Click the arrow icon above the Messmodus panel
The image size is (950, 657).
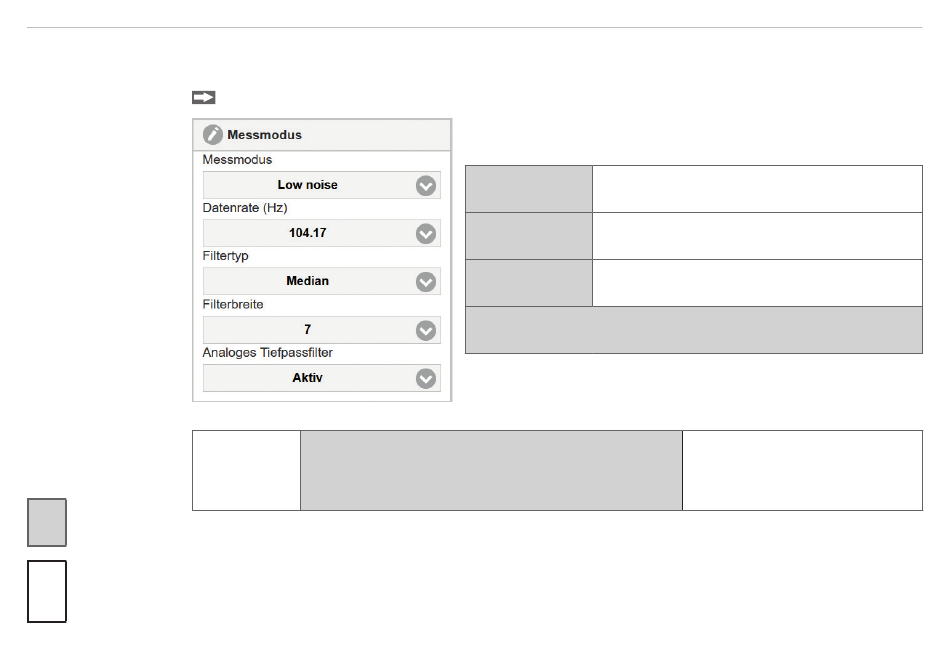point(204,98)
